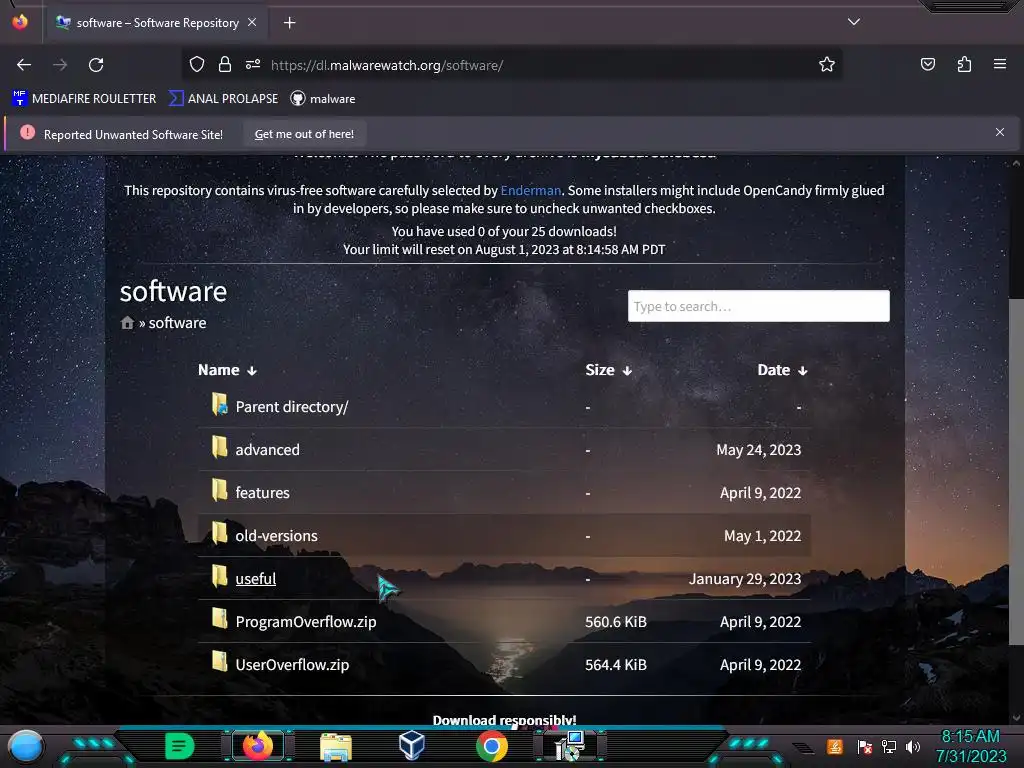1024x768 pixels.
Task: Bookmark this page with the star
Action: click(x=827, y=64)
